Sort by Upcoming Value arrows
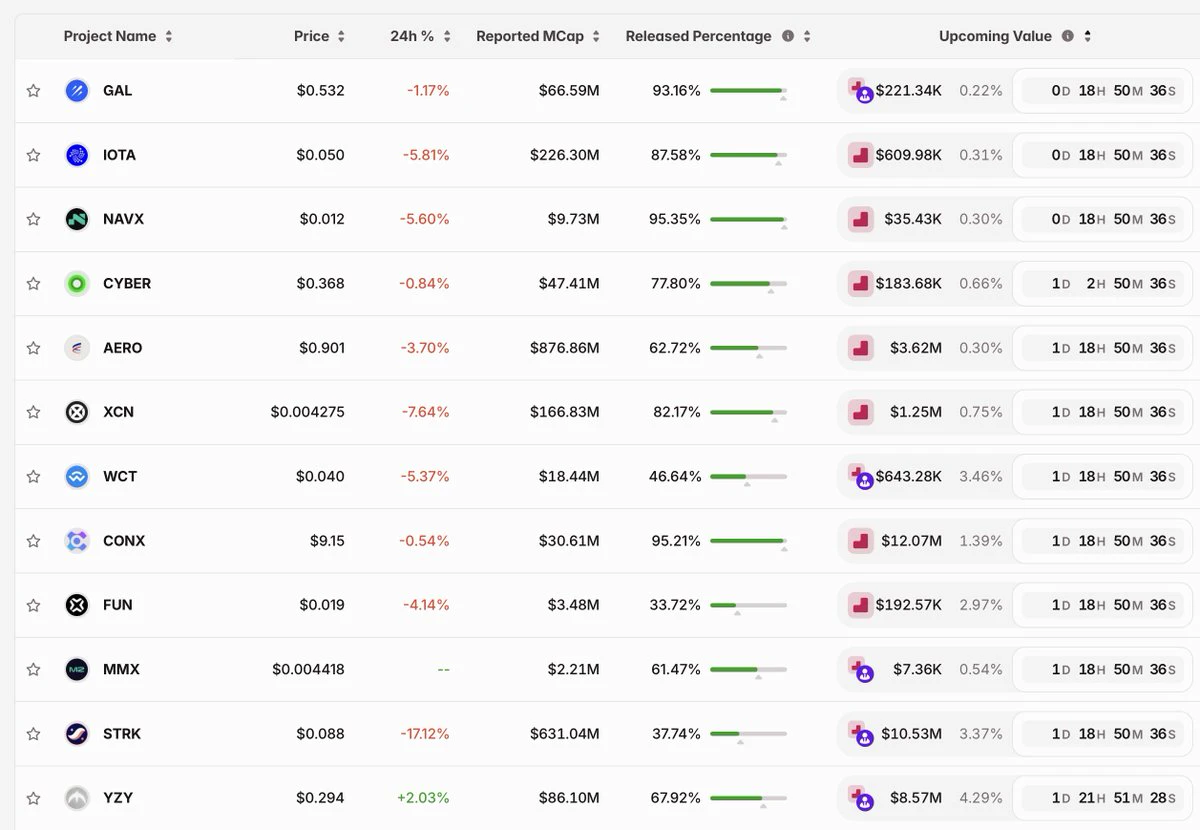The height and width of the screenshot is (830, 1200). [x=1087, y=36]
